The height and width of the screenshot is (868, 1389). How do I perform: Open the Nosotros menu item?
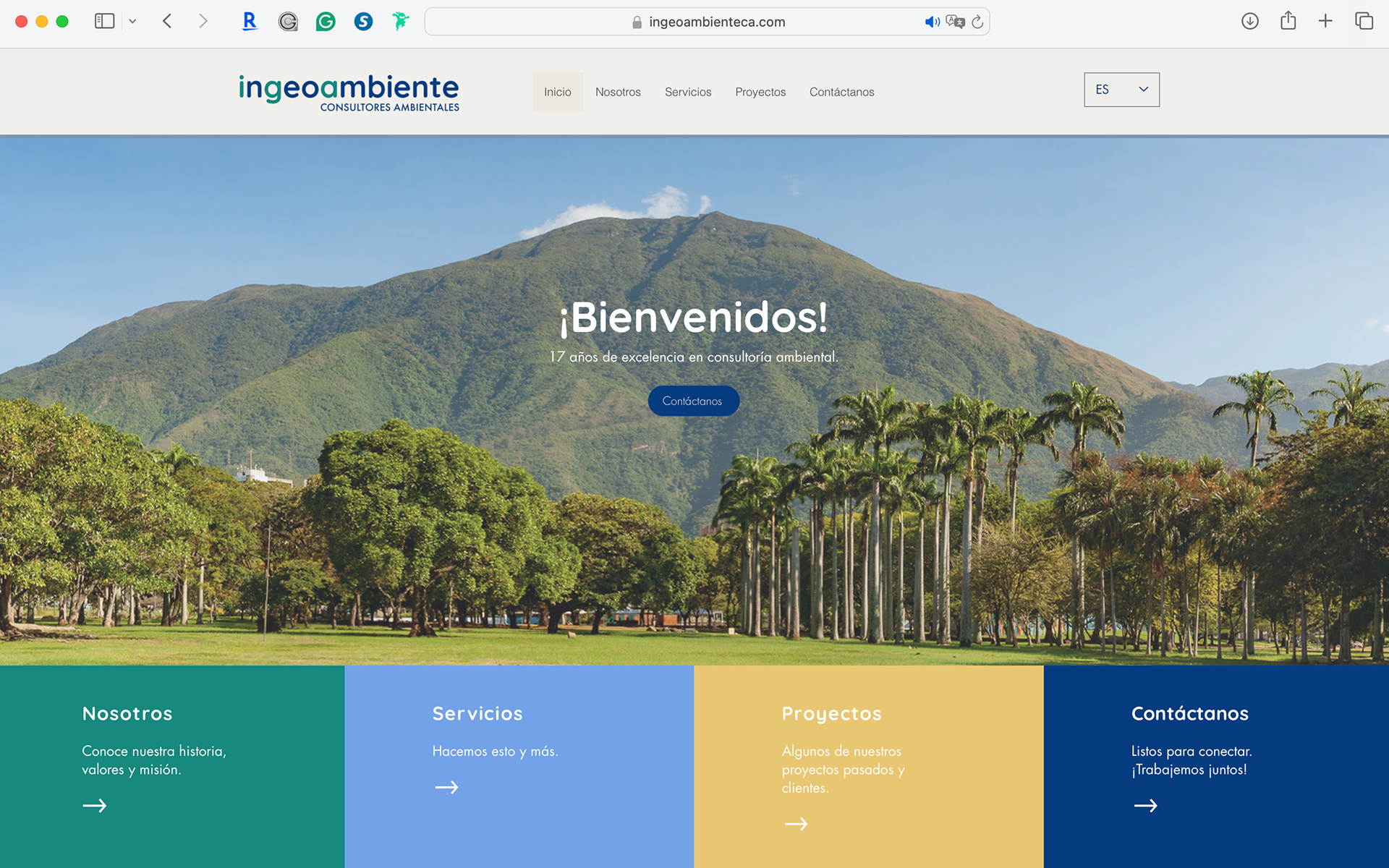point(618,92)
